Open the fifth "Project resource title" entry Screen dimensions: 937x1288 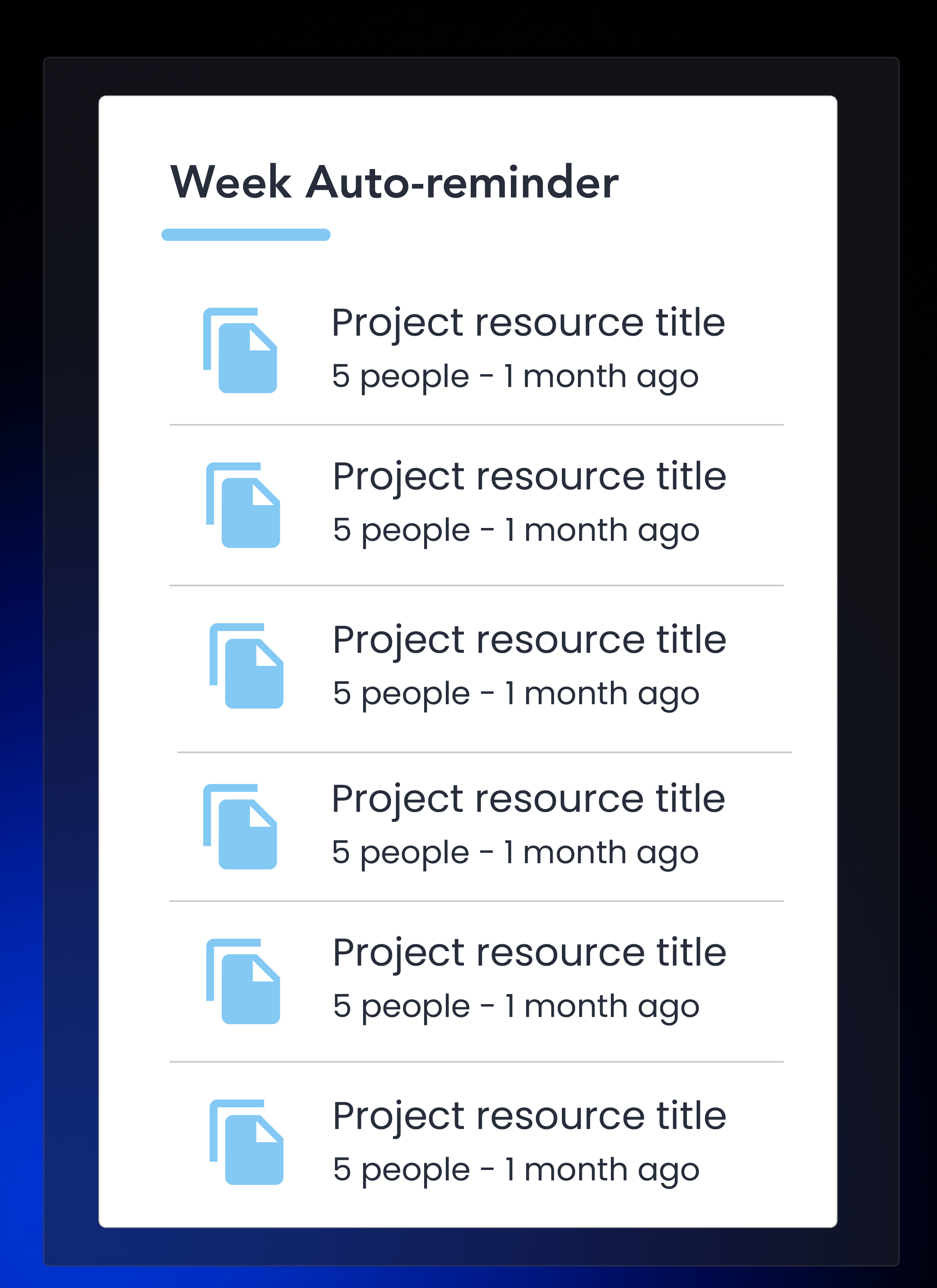coord(529,952)
